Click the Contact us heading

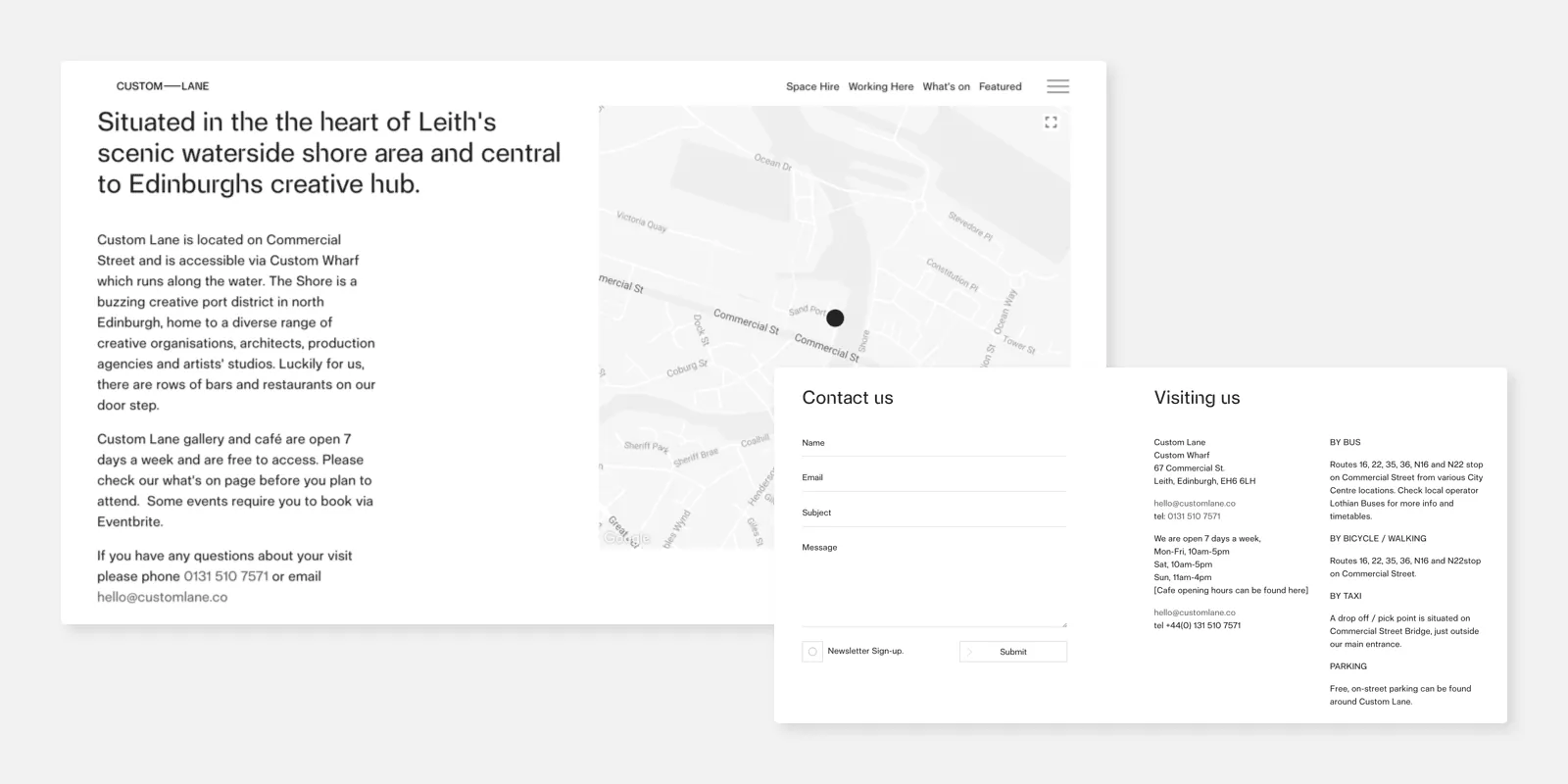pos(848,398)
